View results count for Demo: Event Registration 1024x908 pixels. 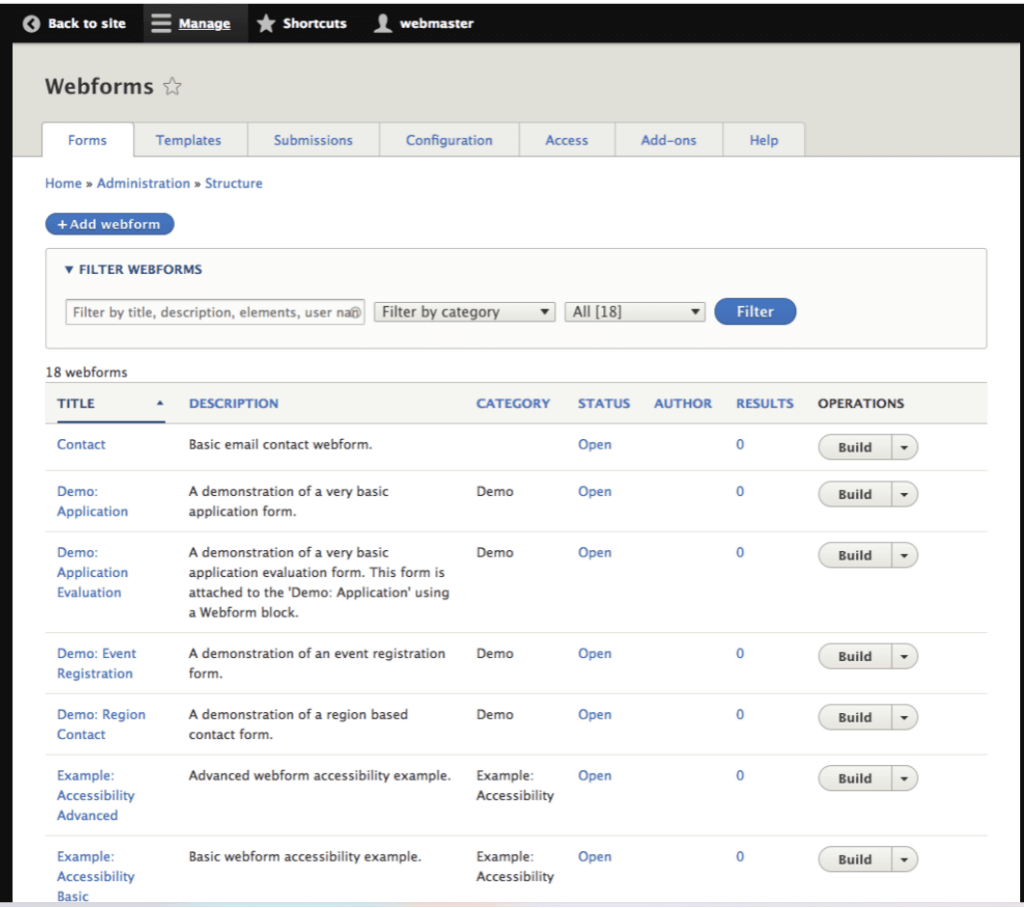tap(739, 653)
